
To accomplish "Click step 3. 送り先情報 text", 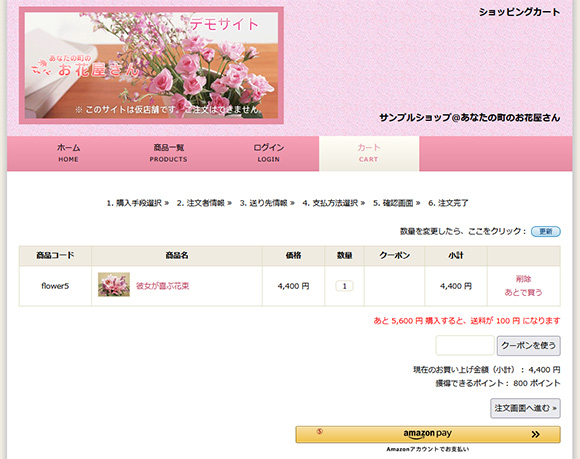I will [x=263, y=203].
